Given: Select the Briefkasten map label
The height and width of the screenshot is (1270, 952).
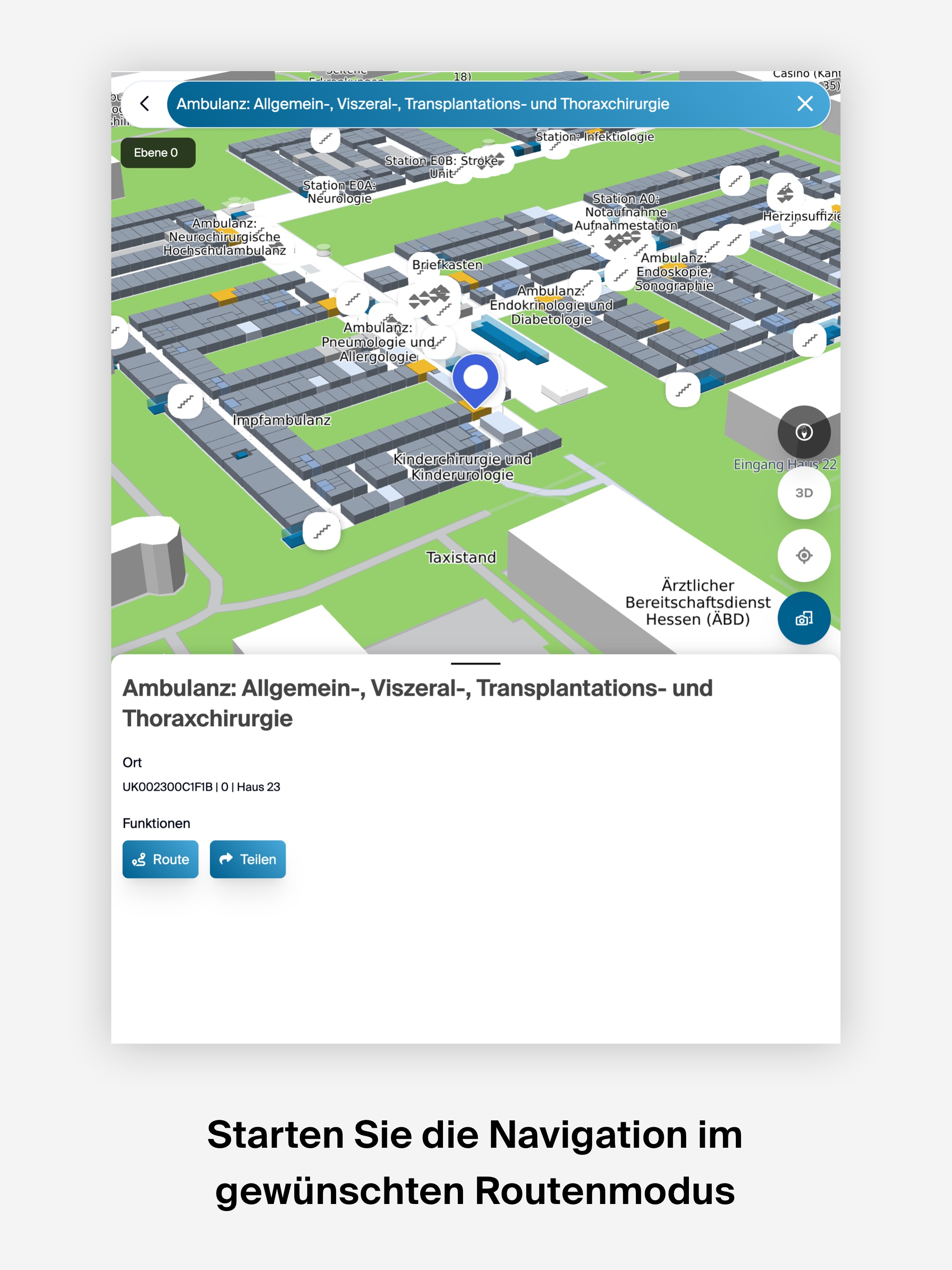Looking at the screenshot, I should [447, 265].
